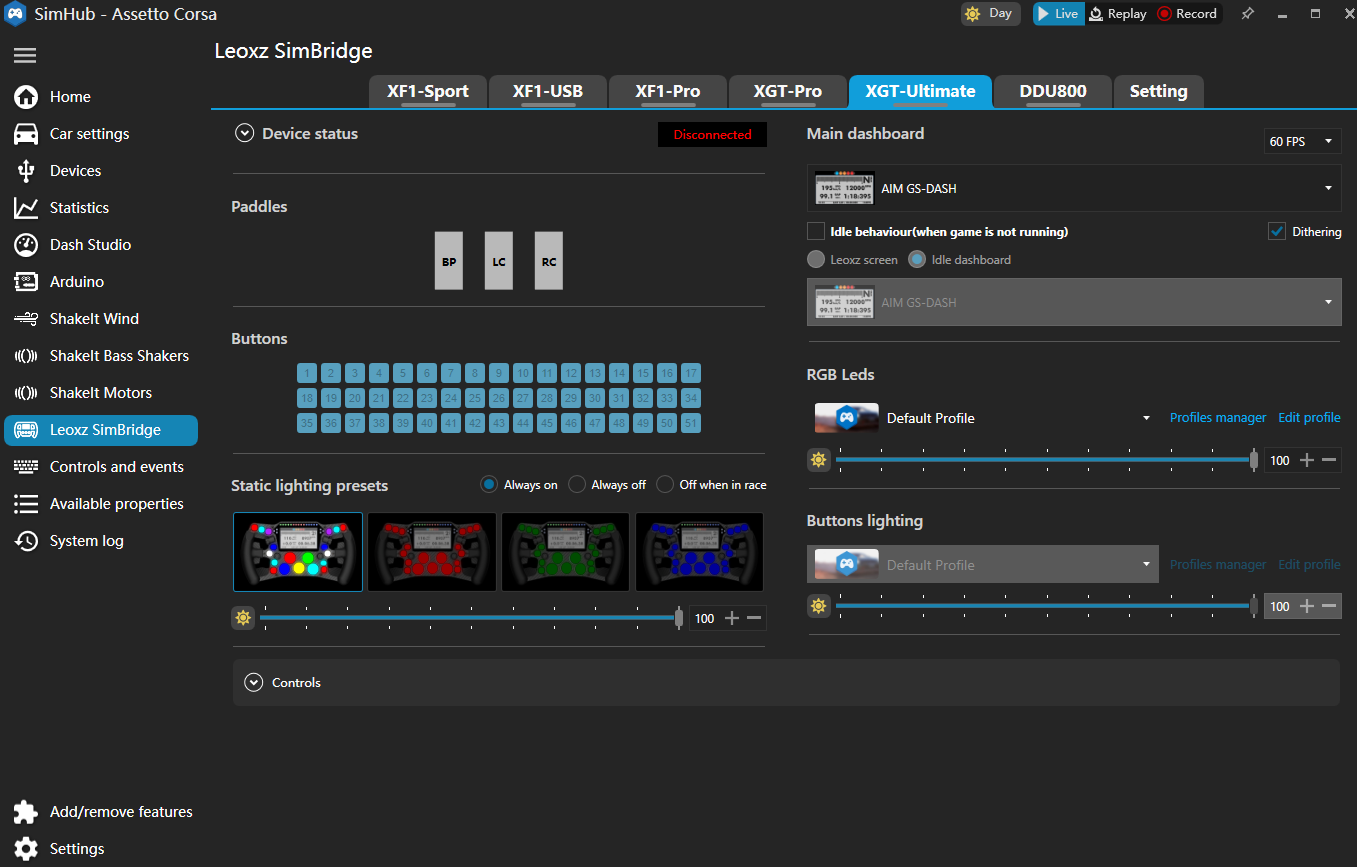Click the ShakeIt Wind icon
This screenshot has height=867, width=1357.
(x=26, y=319)
